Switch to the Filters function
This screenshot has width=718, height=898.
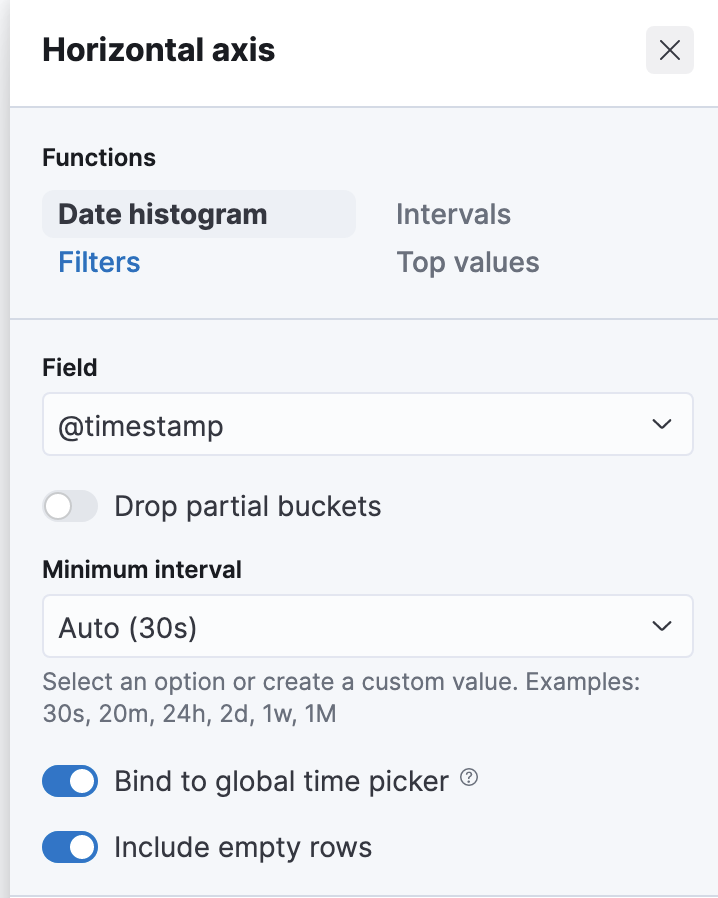(x=99, y=262)
